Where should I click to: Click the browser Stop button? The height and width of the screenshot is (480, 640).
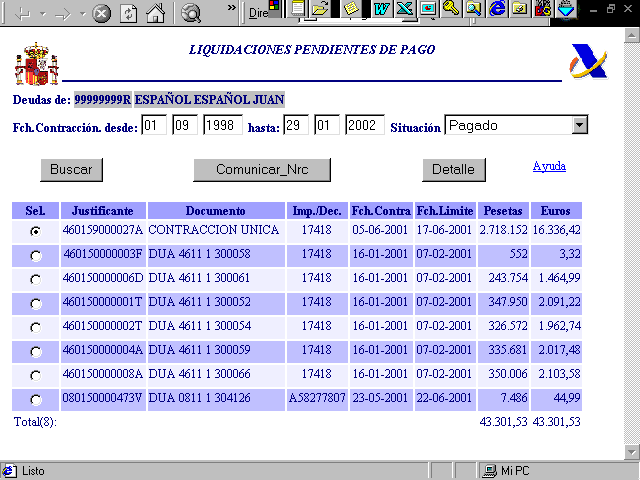102,14
